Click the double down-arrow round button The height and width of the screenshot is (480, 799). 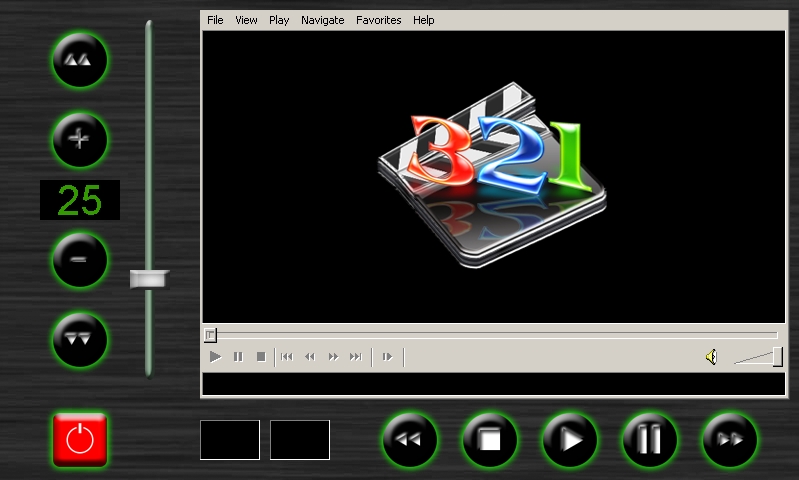coord(79,339)
